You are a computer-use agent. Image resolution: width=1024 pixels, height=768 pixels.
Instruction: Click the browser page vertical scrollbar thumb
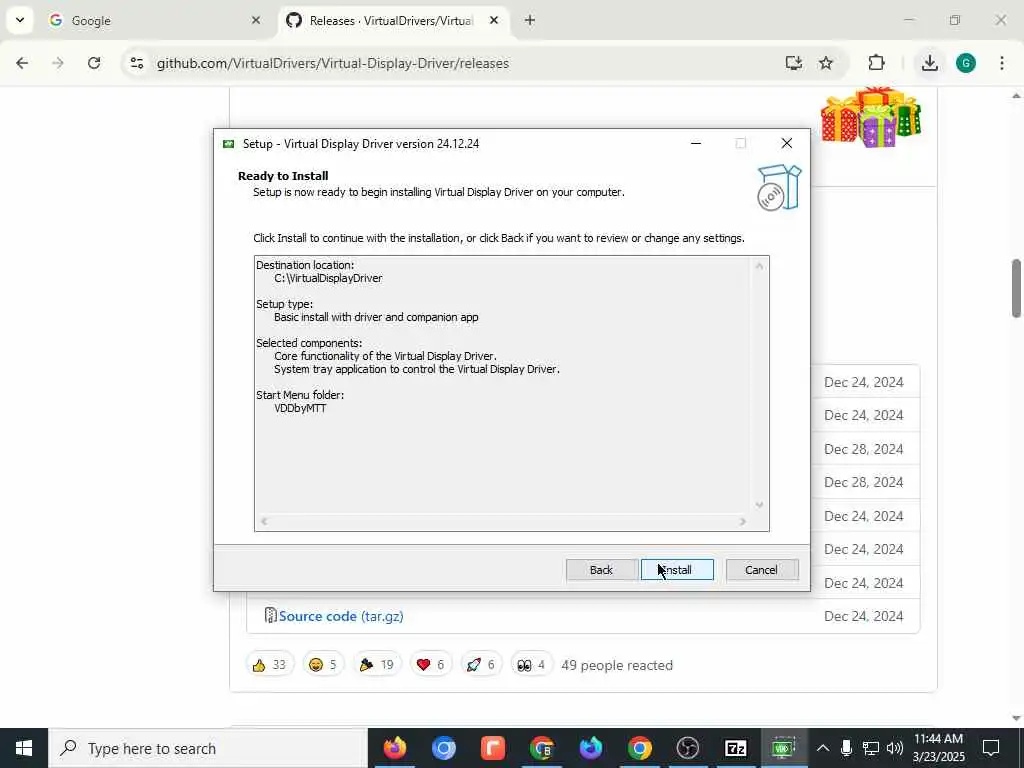click(1017, 288)
